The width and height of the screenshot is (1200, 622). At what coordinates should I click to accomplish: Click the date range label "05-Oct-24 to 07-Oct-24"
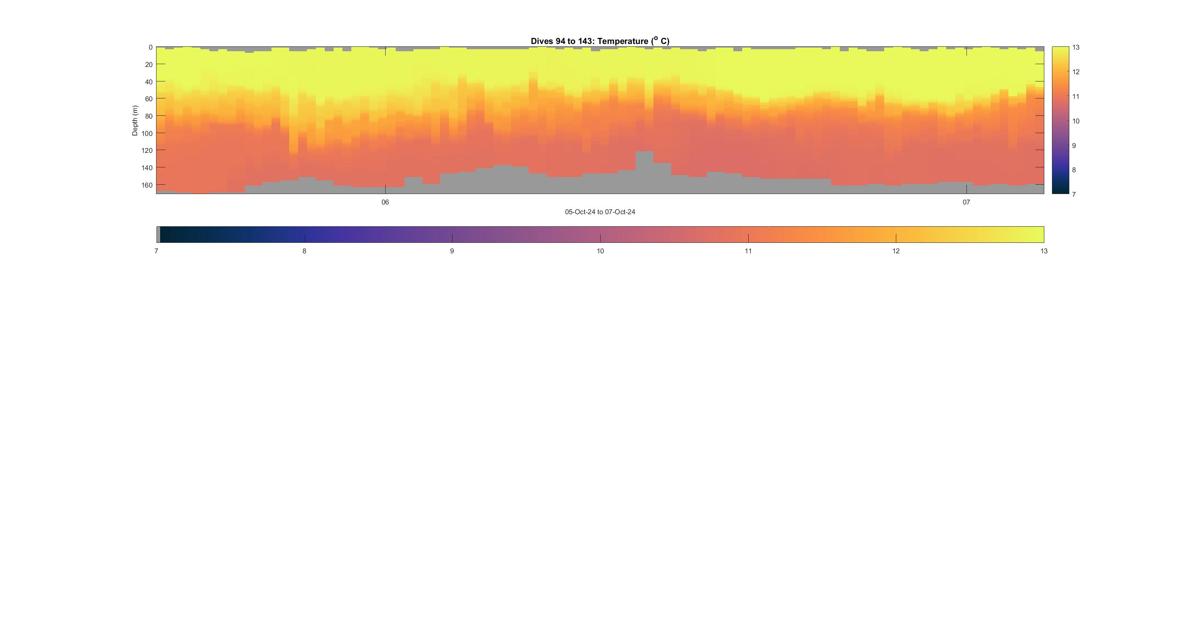point(600,212)
